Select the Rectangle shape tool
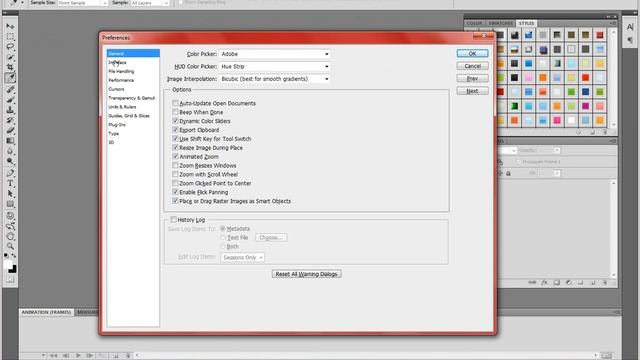Image resolution: width=640 pixels, height=360 pixels. pyautogui.click(x=10, y=204)
